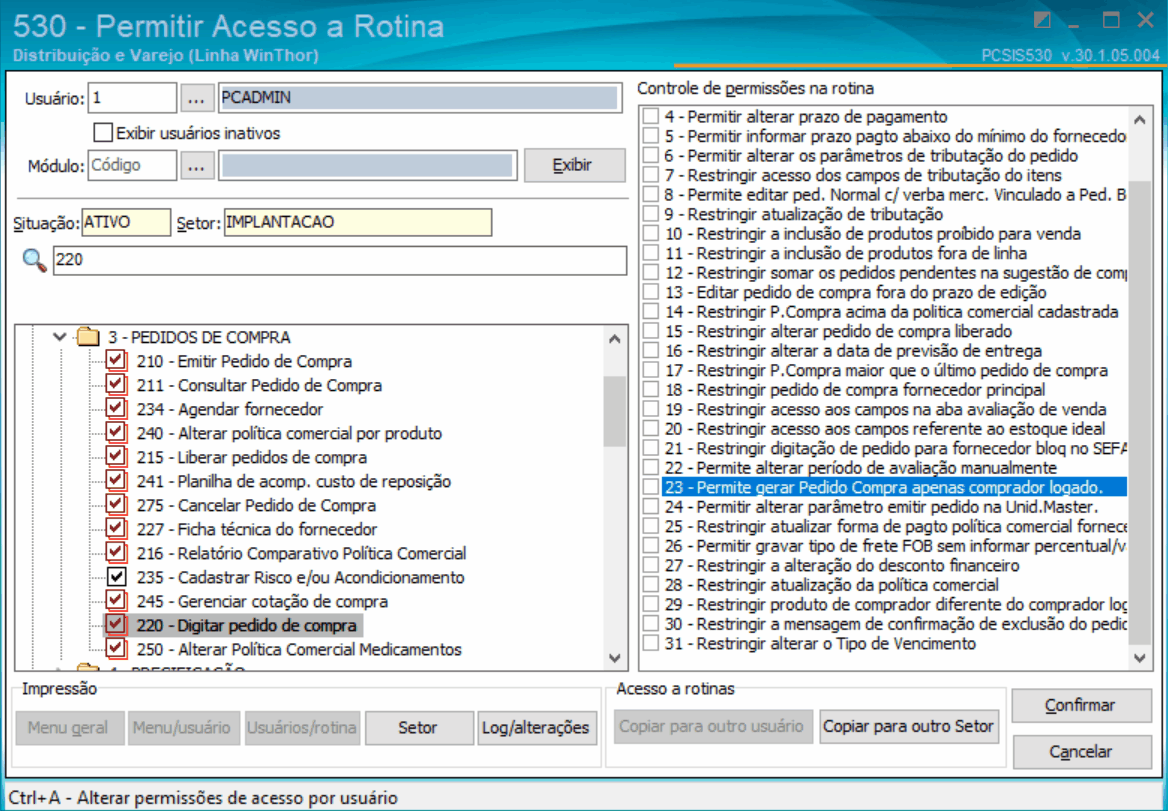Screen dimensions: 1168x811
Task: Click the Exibir button
Action: coord(574,165)
